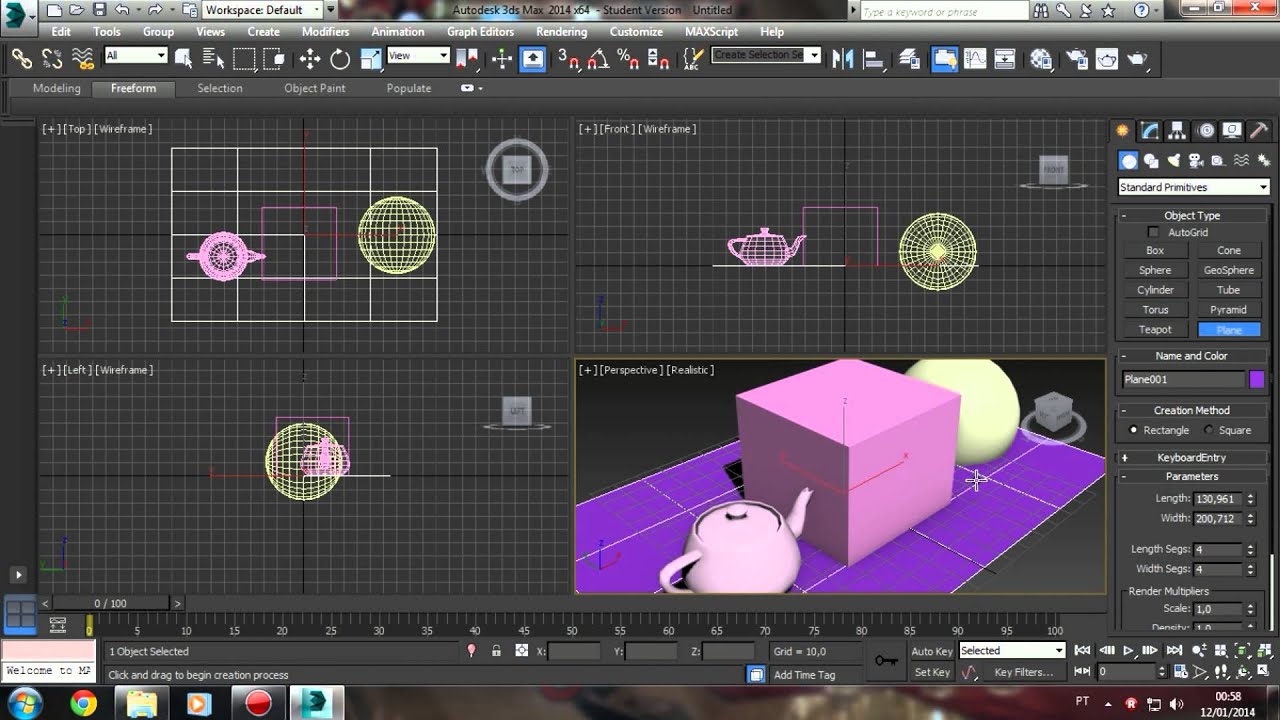Open the Material Editor
This screenshot has height=720, width=1280.
coord(1041,59)
